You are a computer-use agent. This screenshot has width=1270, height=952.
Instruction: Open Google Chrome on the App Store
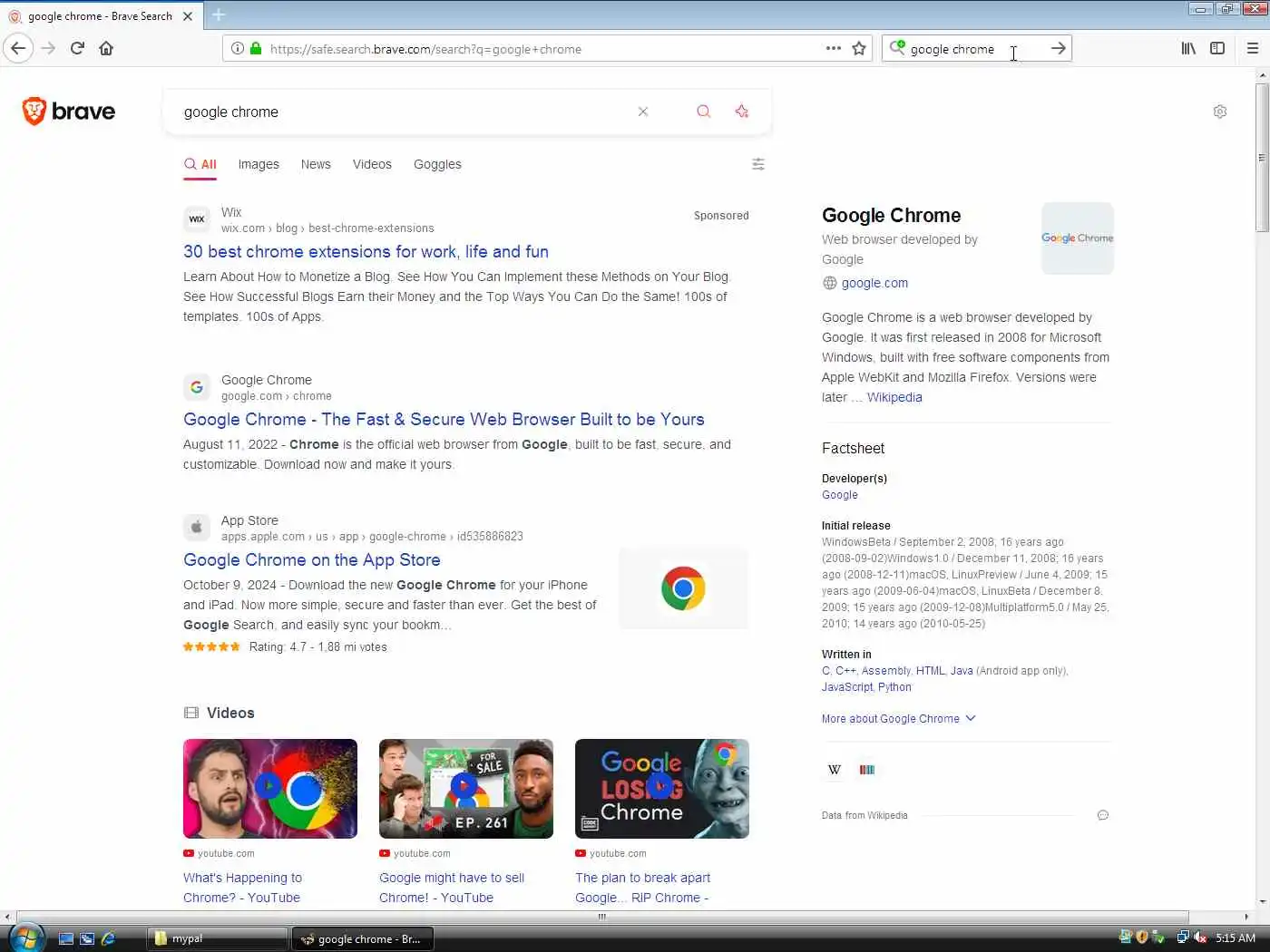click(312, 559)
